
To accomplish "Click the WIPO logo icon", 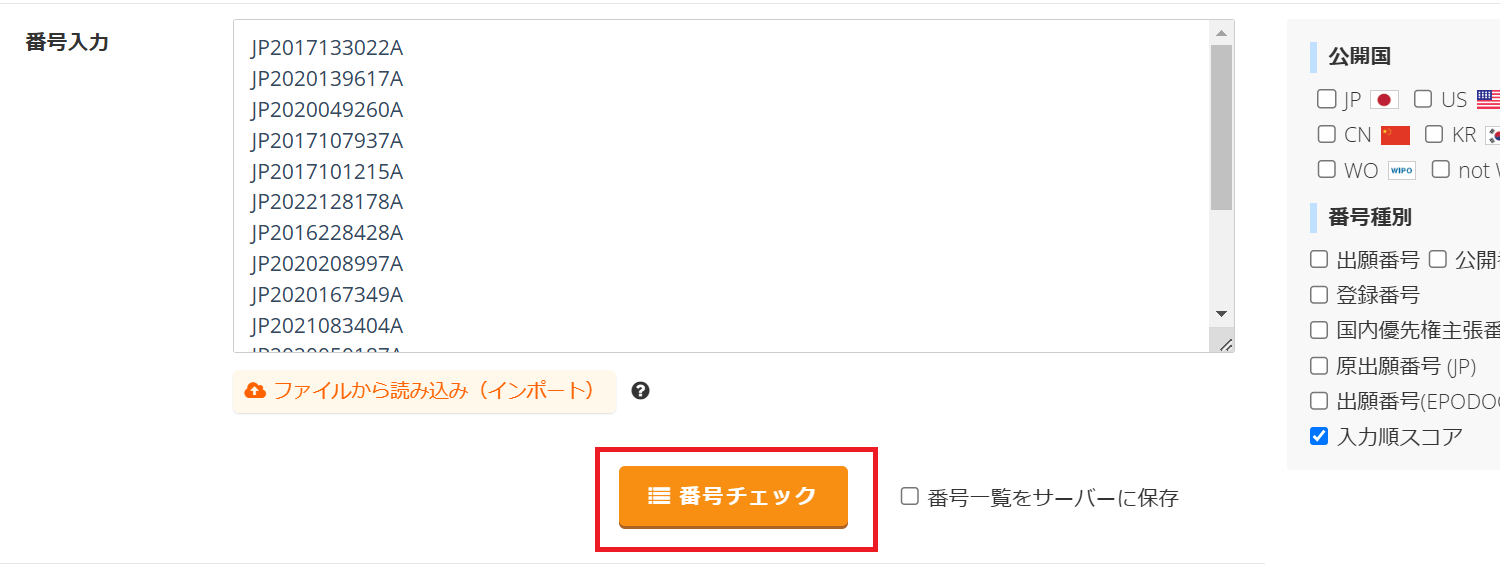I will [1401, 170].
